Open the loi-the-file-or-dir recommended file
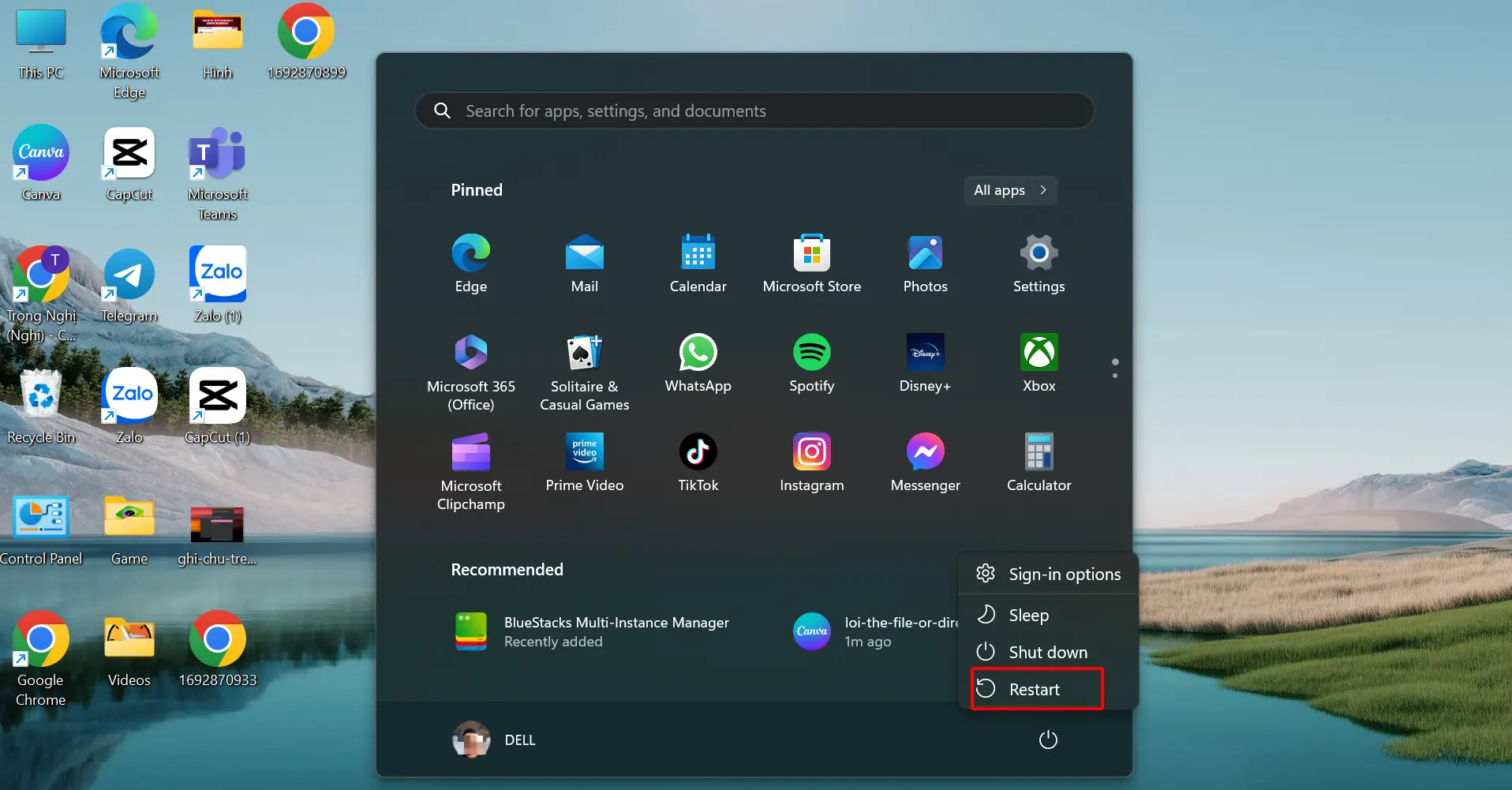 [874, 631]
